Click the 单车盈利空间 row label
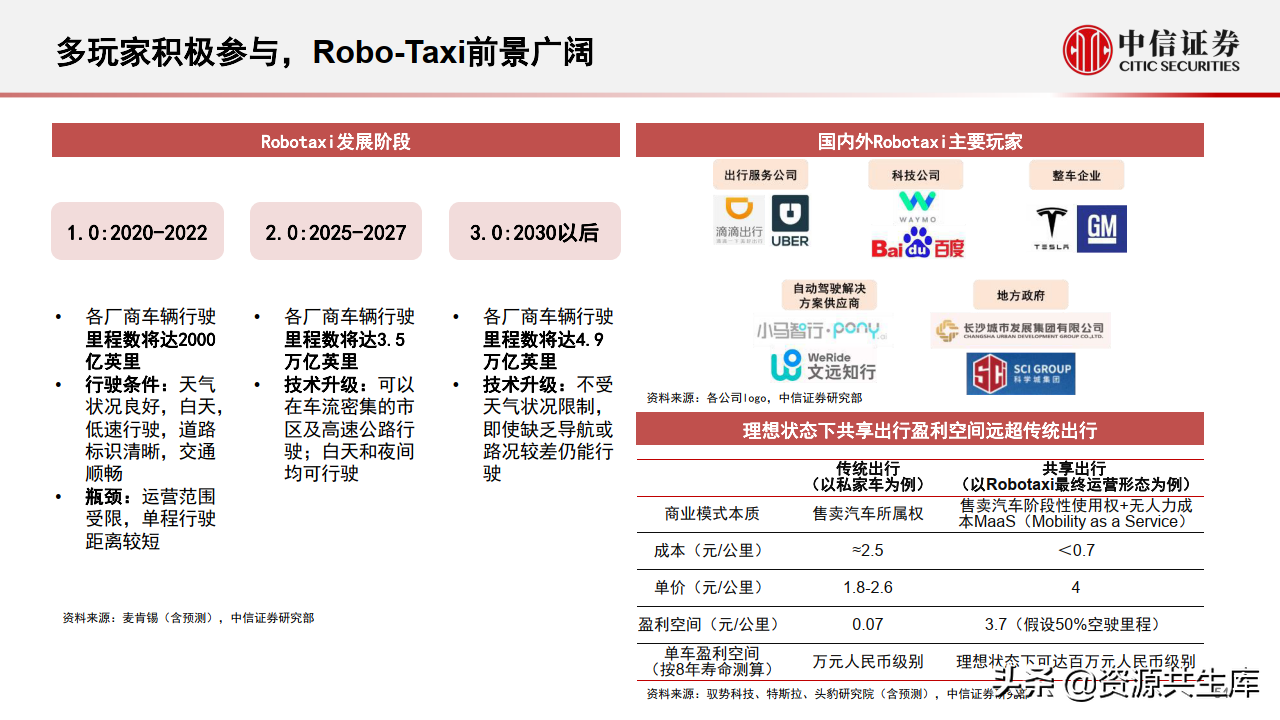 pyautogui.click(x=712, y=661)
